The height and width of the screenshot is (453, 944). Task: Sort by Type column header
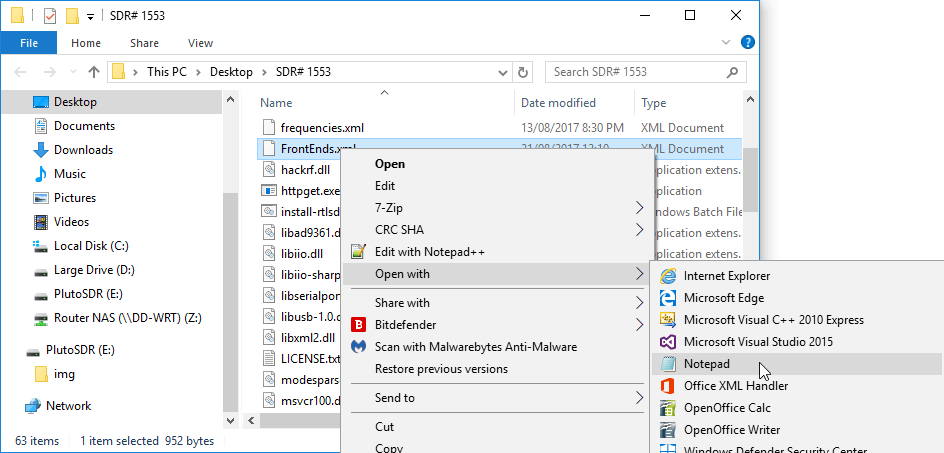pos(654,103)
